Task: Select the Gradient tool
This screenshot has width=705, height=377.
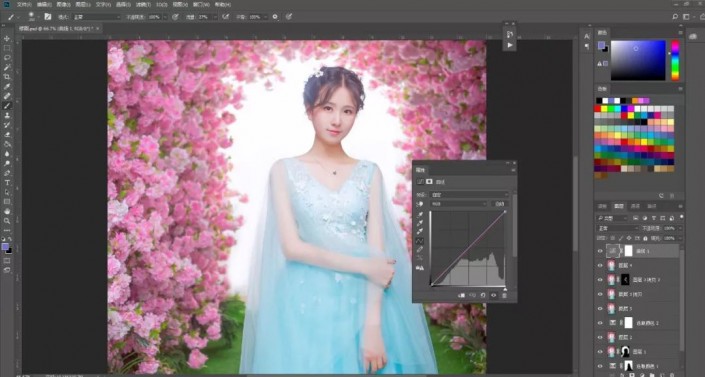Action: (7, 144)
